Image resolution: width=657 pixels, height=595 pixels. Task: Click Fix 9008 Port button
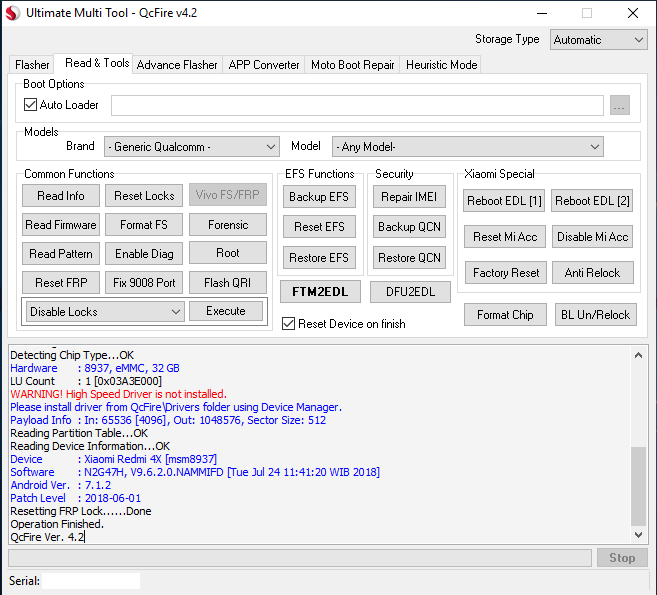click(x=144, y=282)
